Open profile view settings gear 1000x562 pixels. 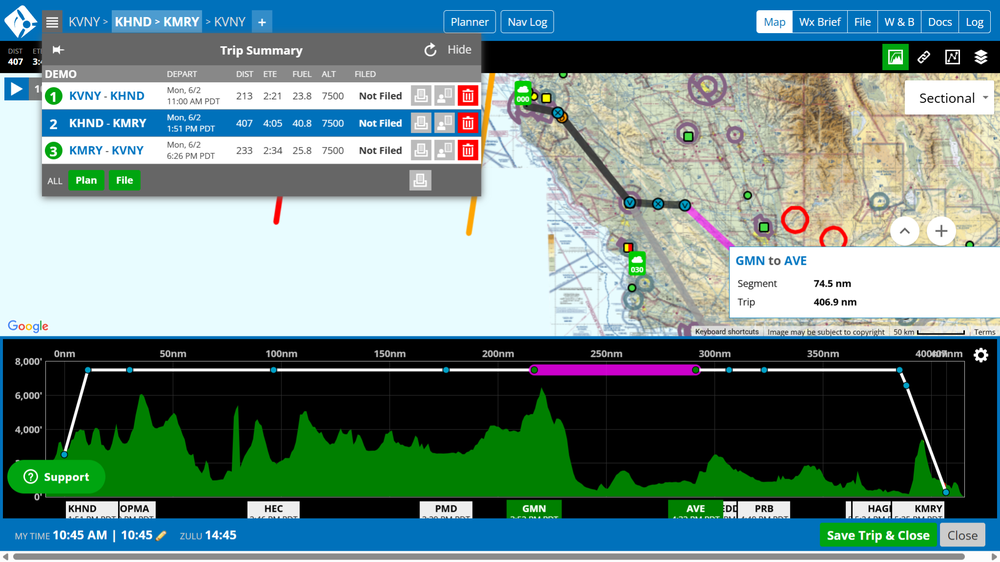click(980, 355)
